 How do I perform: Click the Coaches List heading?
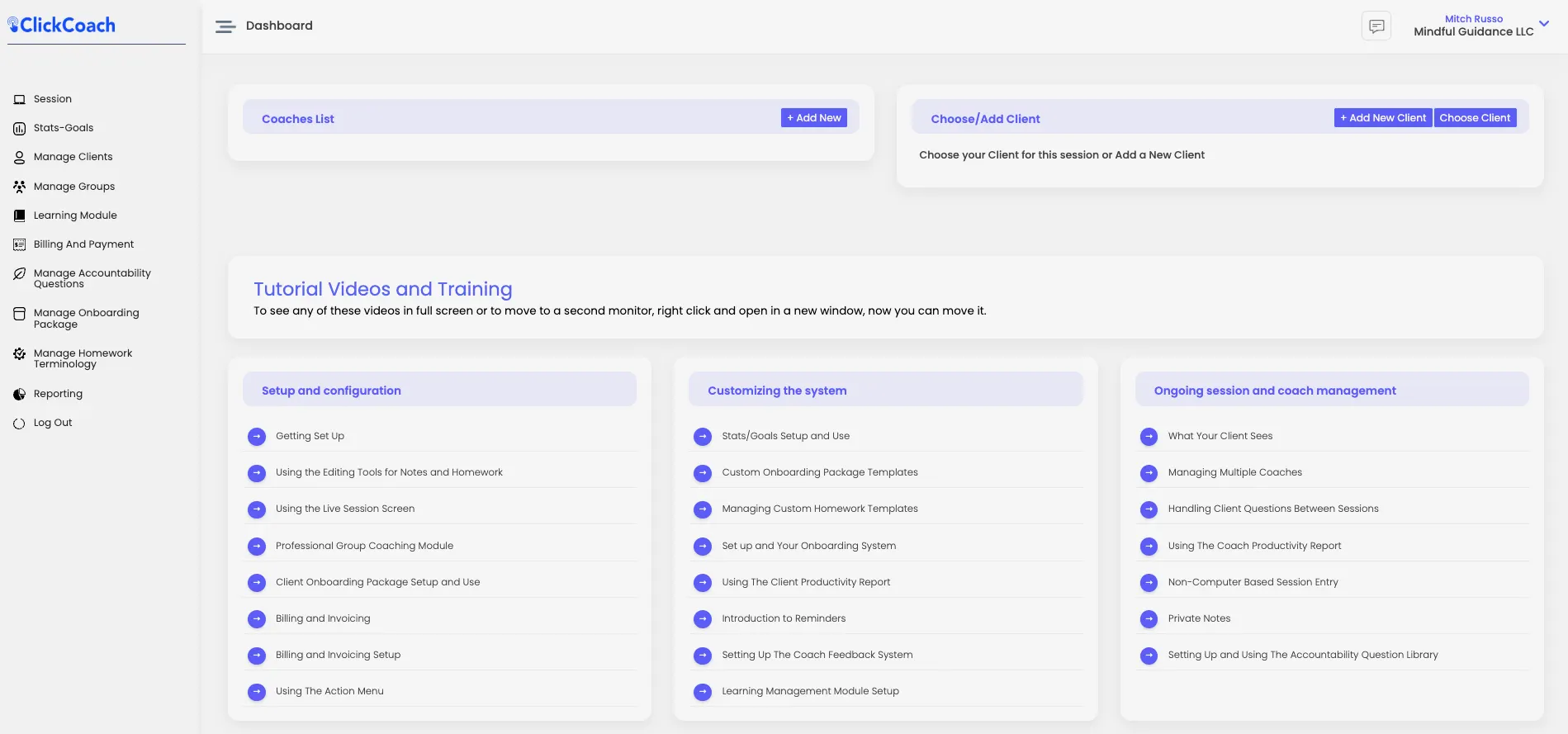click(298, 119)
